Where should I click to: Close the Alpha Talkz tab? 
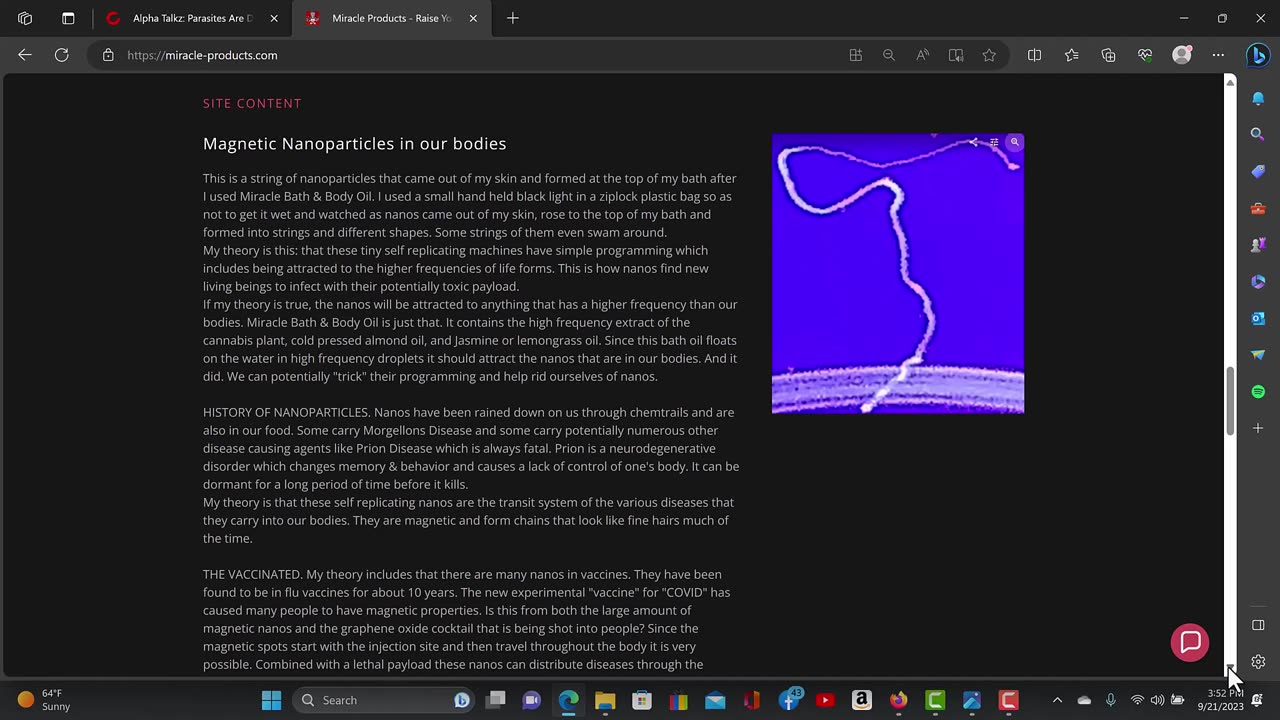coord(274,18)
